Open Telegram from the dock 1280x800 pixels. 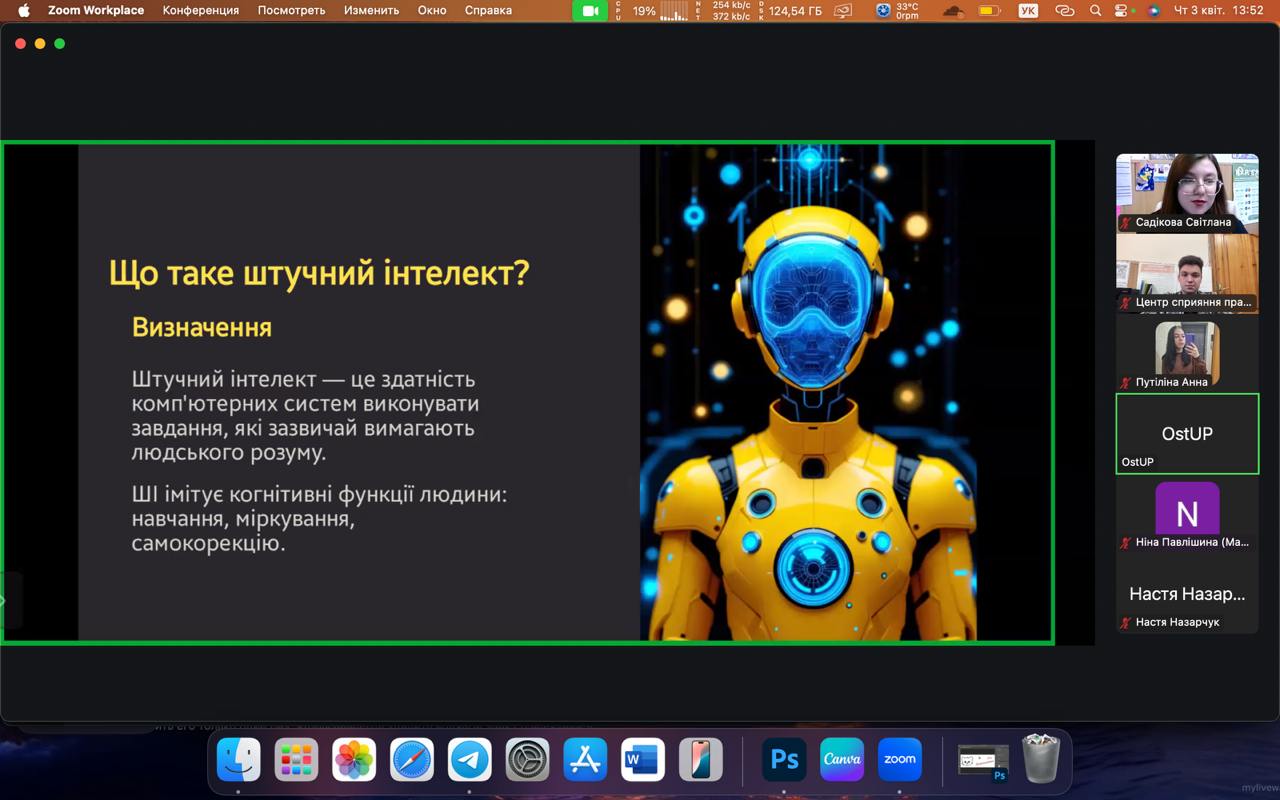point(469,760)
